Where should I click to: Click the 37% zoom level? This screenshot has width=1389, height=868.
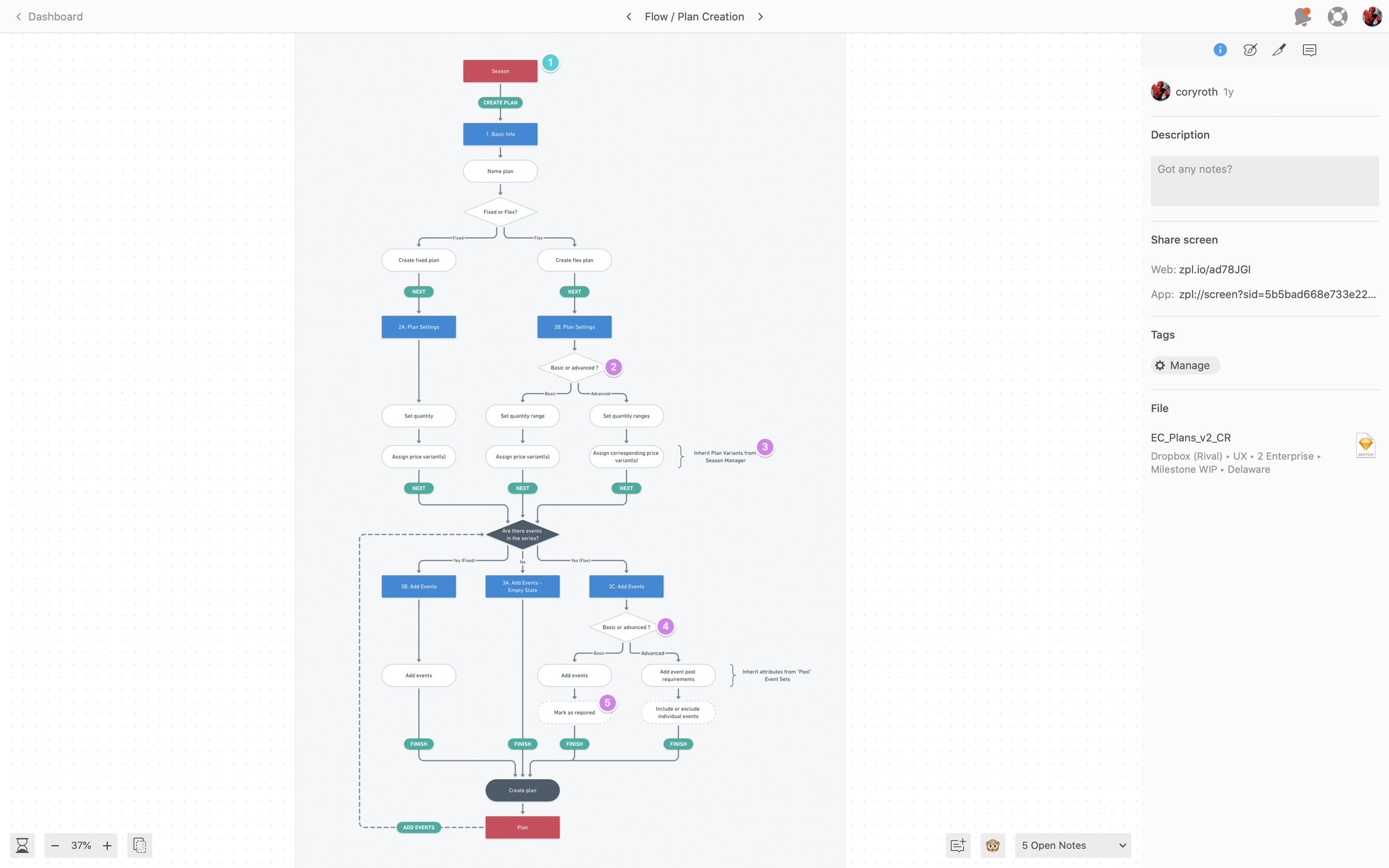pyautogui.click(x=81, y=845)
